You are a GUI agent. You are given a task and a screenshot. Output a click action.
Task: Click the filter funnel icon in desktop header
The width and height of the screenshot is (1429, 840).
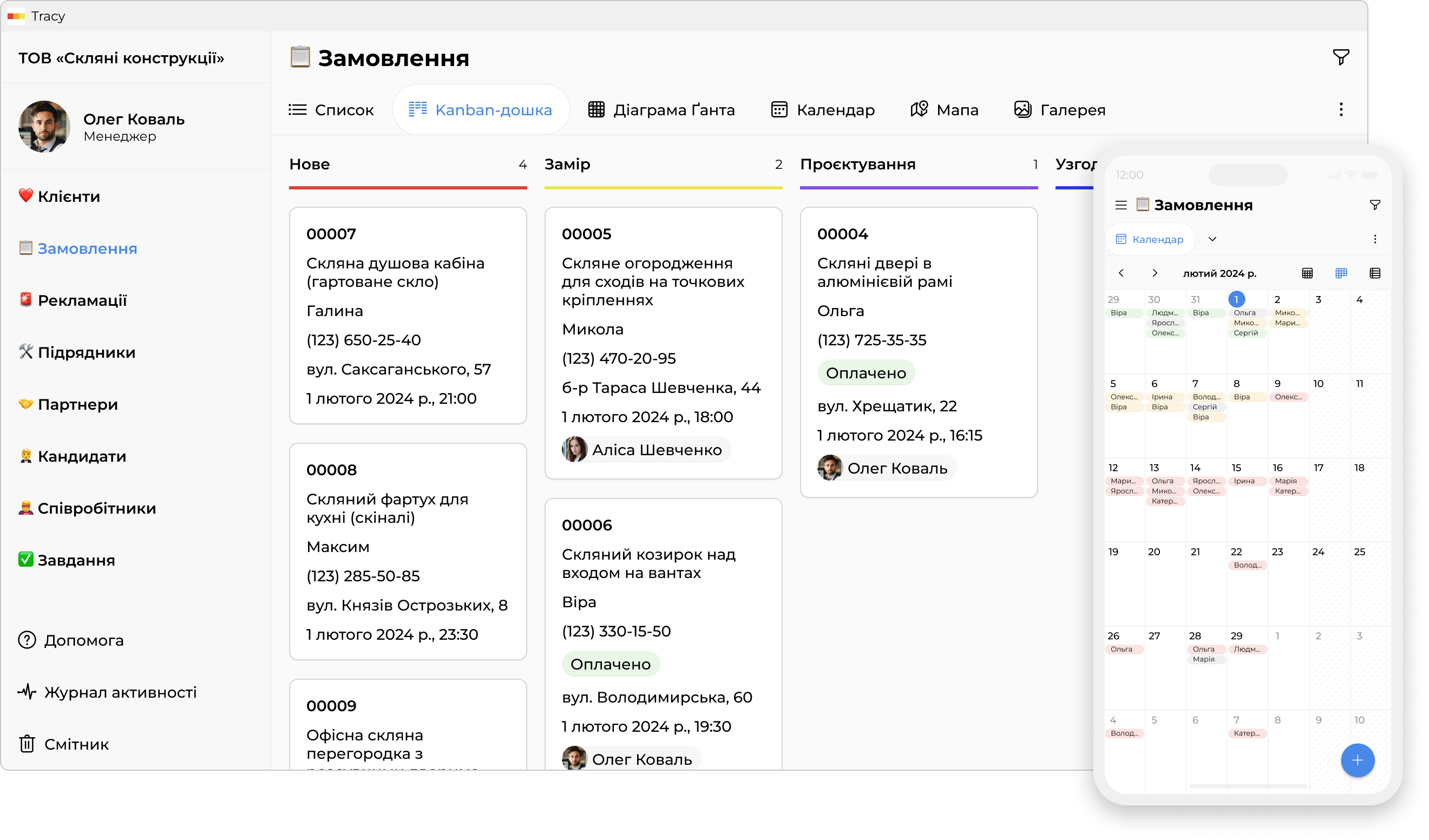coord(1341,57)
